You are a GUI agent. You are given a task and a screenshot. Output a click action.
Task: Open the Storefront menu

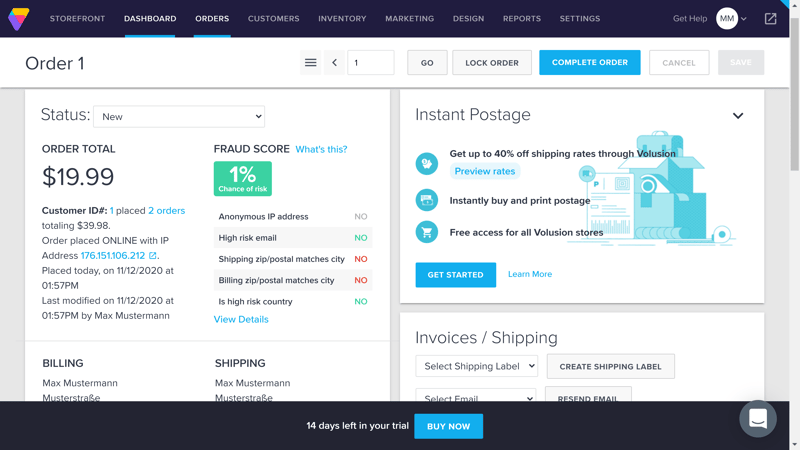77,19
